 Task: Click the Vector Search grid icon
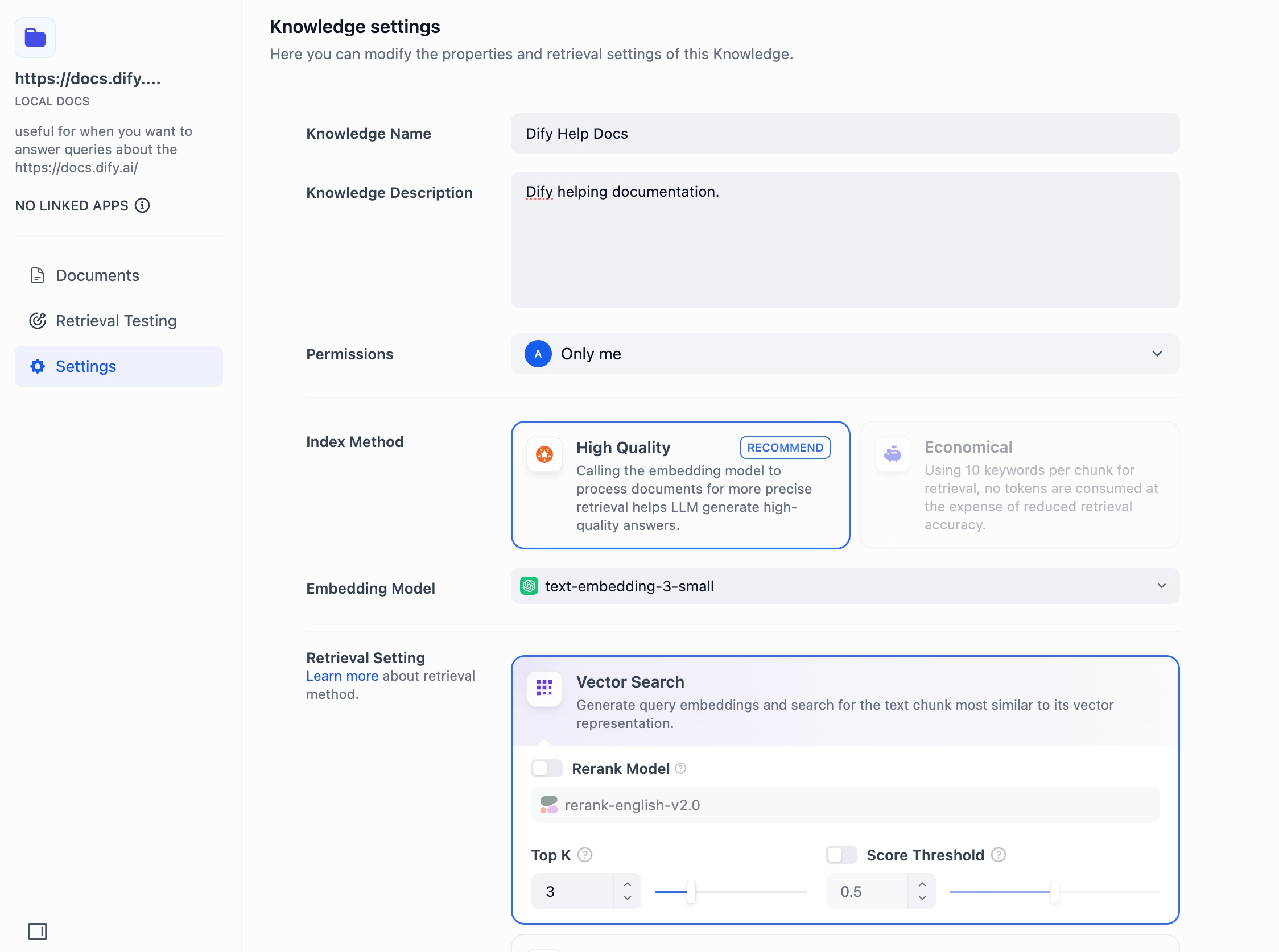(x=544, y=688)
